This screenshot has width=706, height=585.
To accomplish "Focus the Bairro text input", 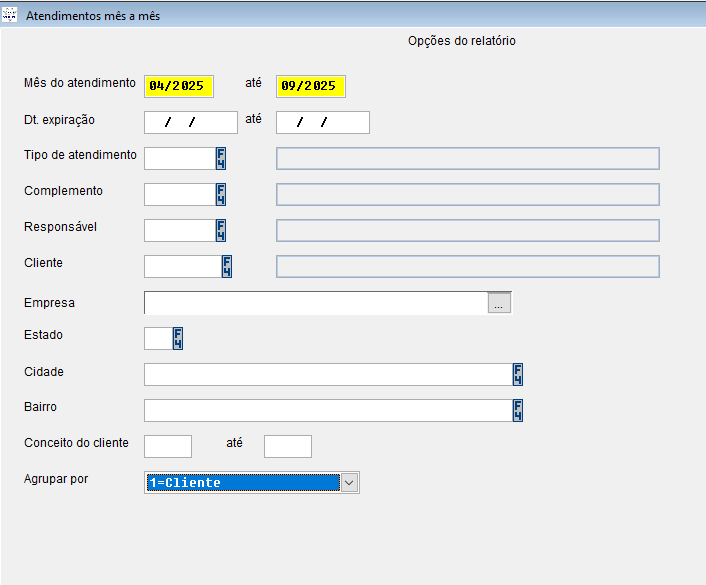I will (327, 410).
